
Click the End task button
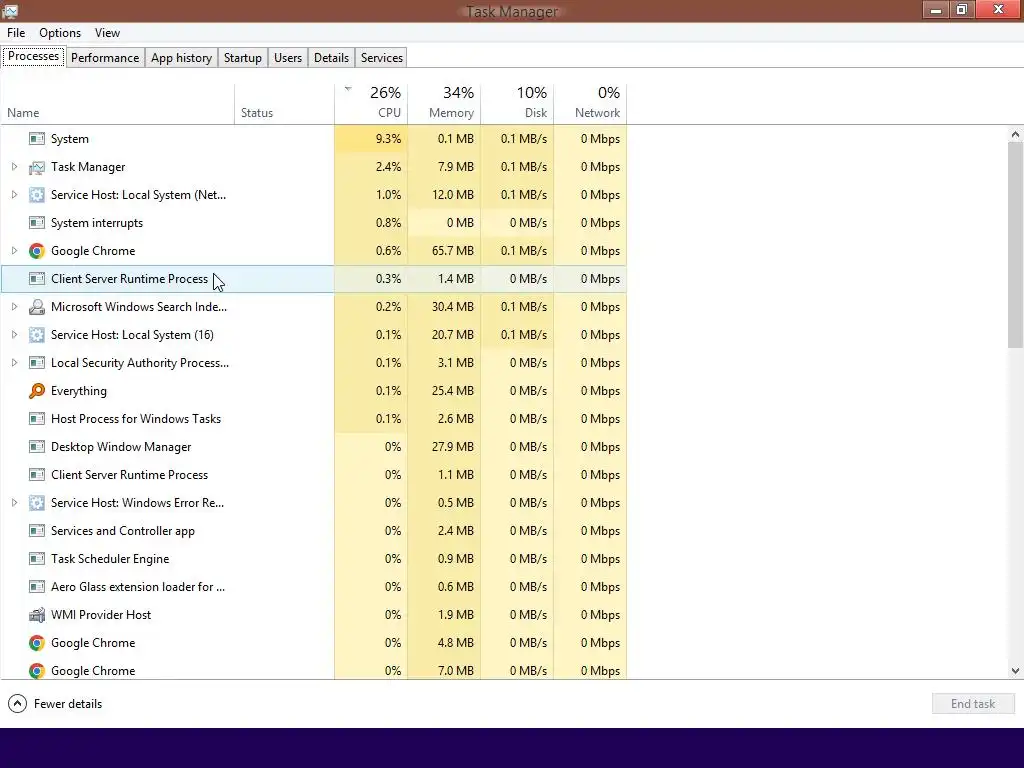click(972, 703)
